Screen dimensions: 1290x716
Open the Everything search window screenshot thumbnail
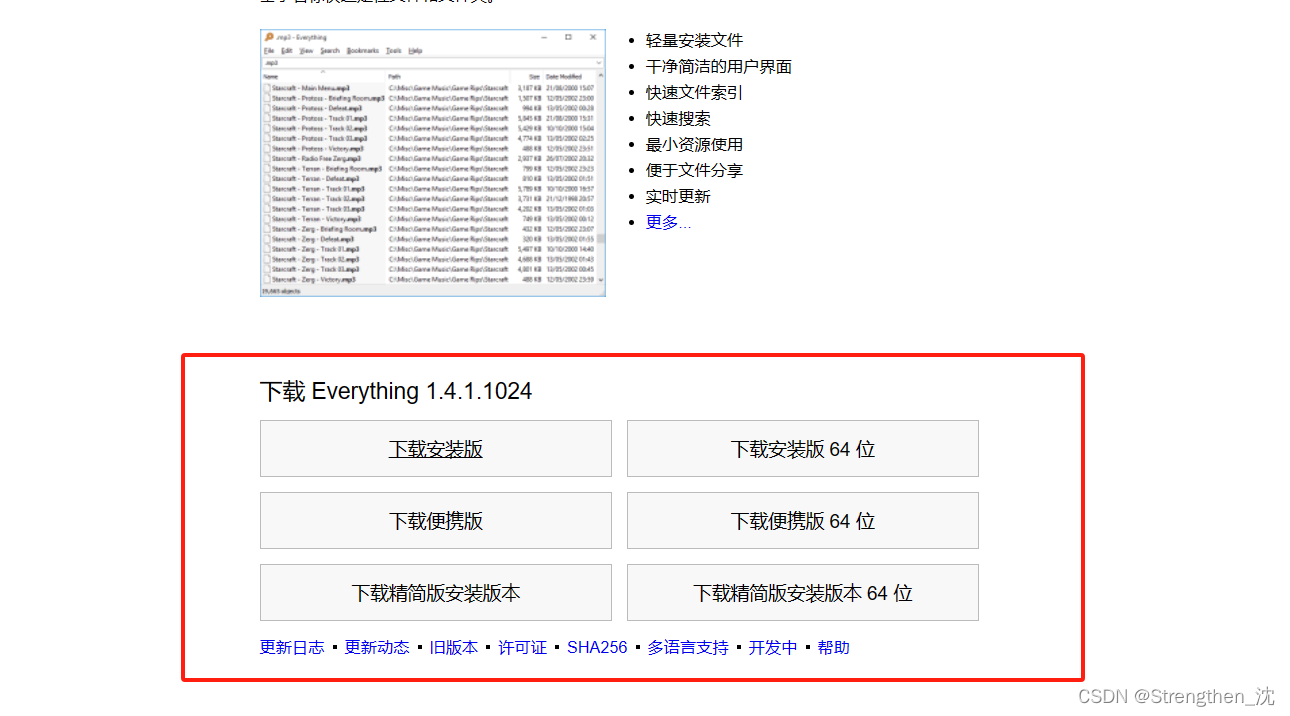click(433, 163)
